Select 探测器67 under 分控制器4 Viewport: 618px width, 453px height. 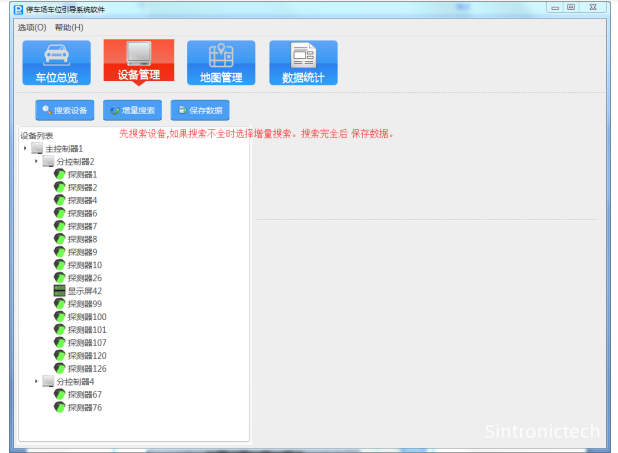[x=84, y=395]
